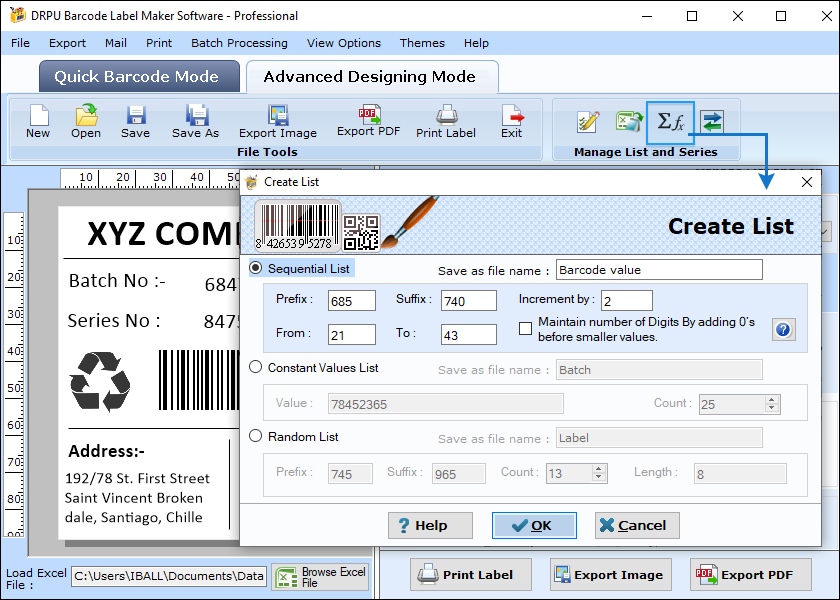
Task: Open the Export menu
Action: 68,43
